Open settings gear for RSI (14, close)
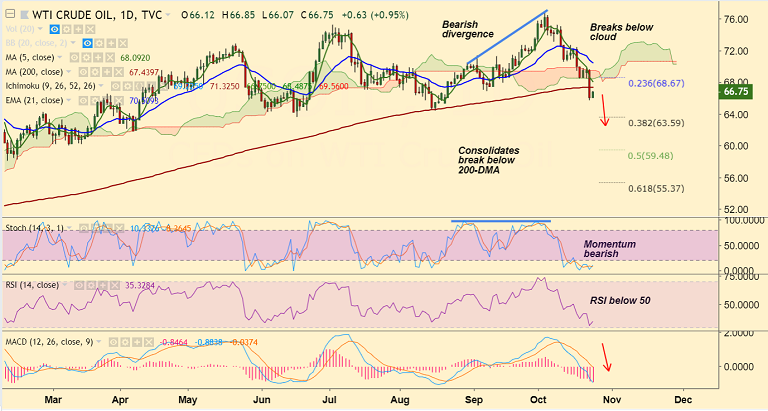This screenshot has width=768, height=411. [91, 285]
